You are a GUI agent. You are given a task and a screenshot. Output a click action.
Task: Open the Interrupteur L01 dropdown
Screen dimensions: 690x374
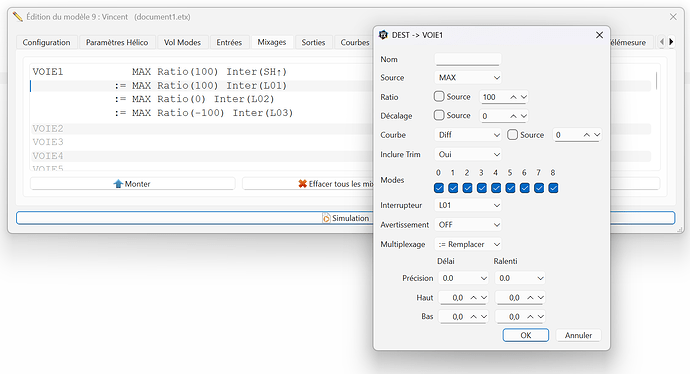[x=468, y=205]
